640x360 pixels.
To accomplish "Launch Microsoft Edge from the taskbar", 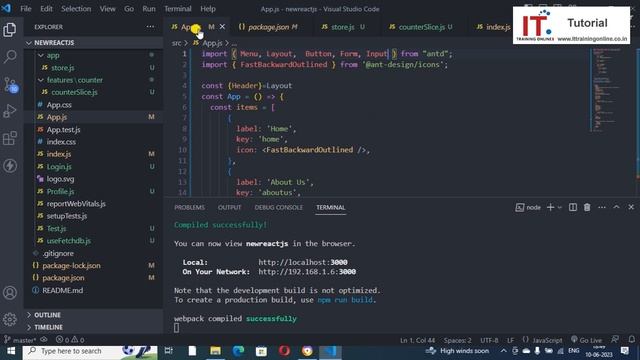I will click(238, 351).
